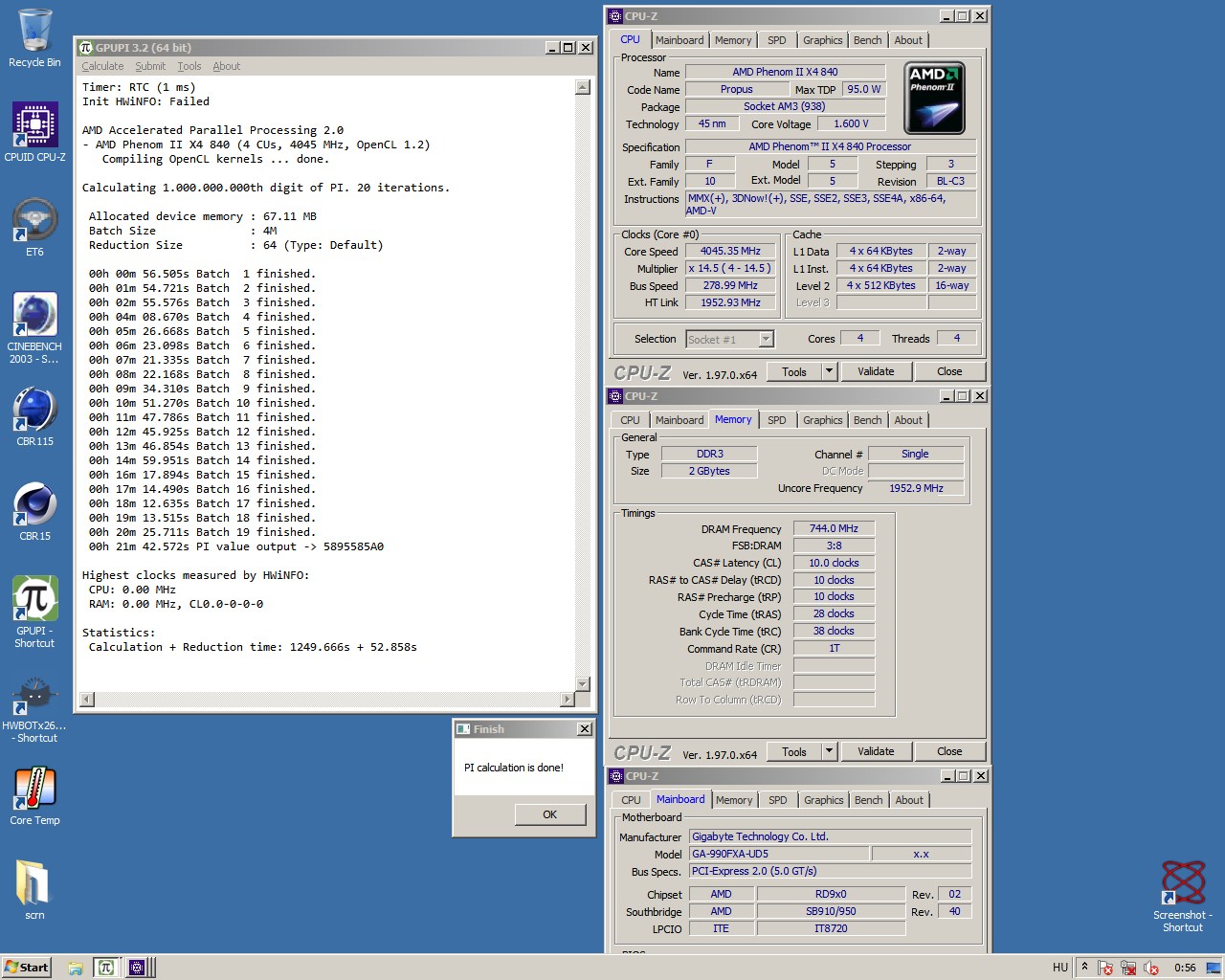Click Close button in Memory CPU-Z window
Screen dimensions: 1225x980
(949, 751)
